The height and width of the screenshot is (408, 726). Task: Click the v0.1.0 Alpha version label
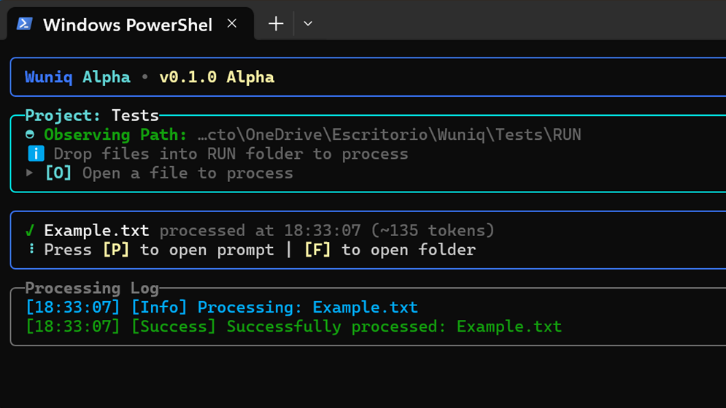coord(216,77)
